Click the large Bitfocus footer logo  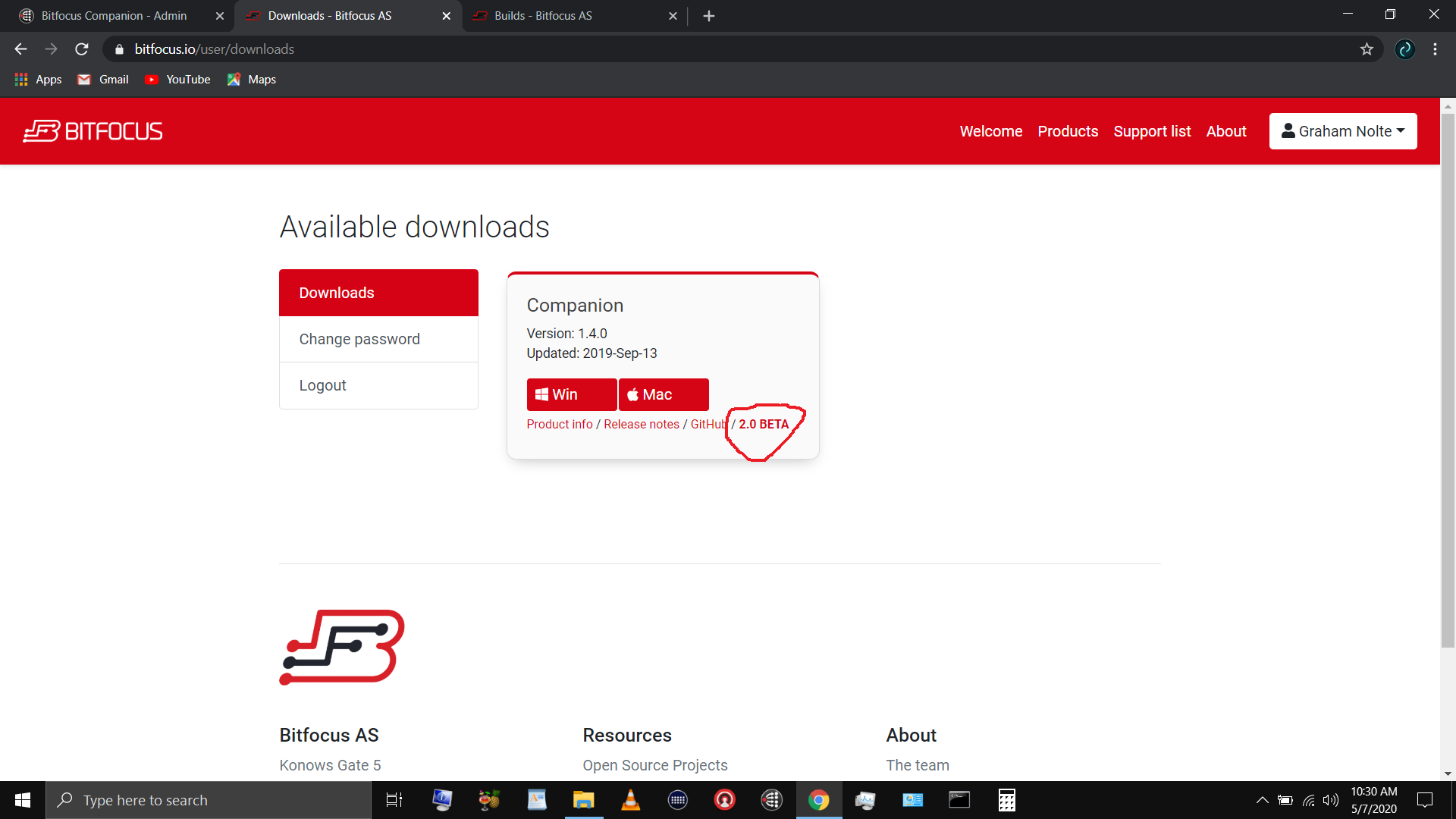point(342,647)
